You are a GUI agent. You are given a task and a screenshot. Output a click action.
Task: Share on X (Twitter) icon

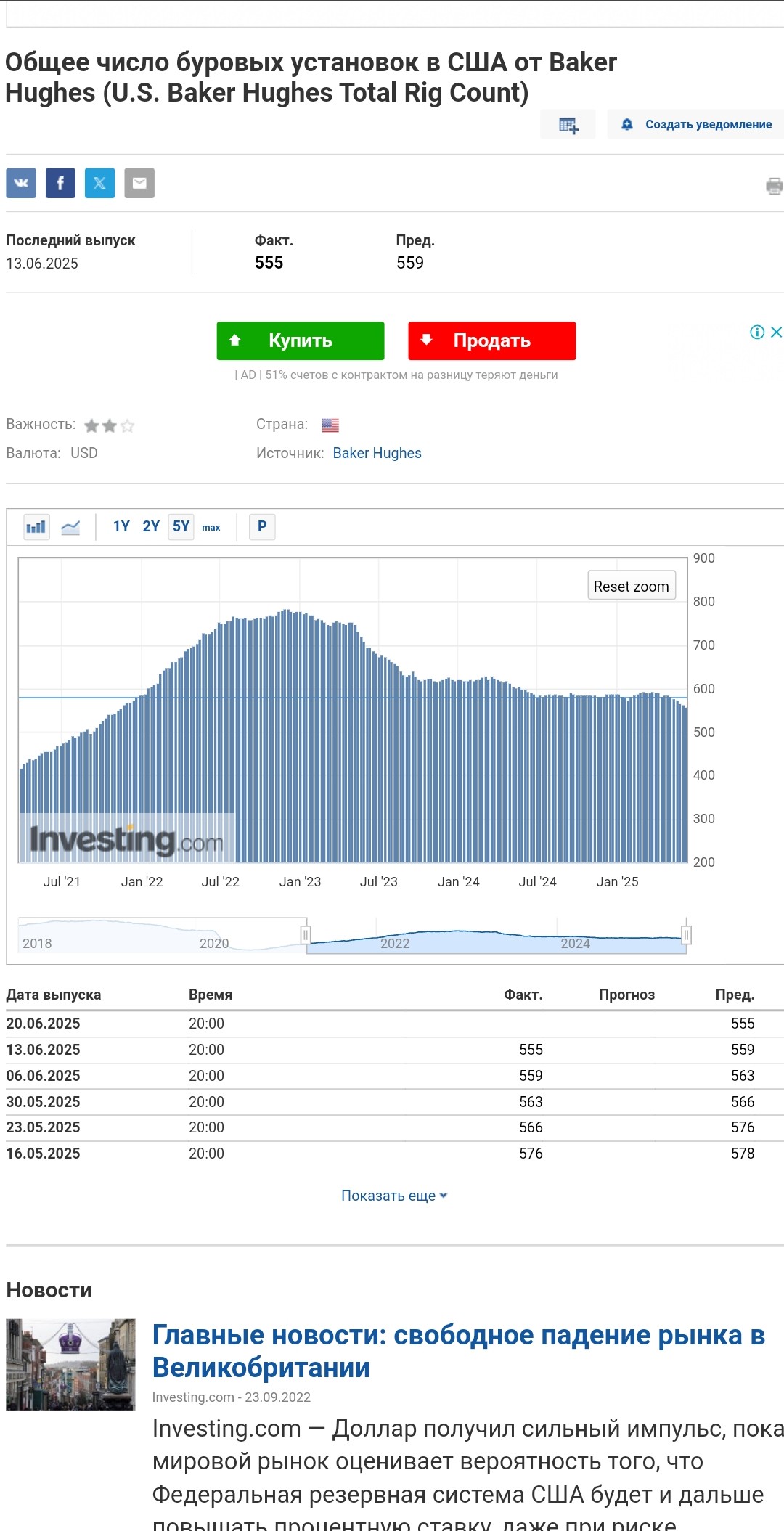(x=99, y=183)
